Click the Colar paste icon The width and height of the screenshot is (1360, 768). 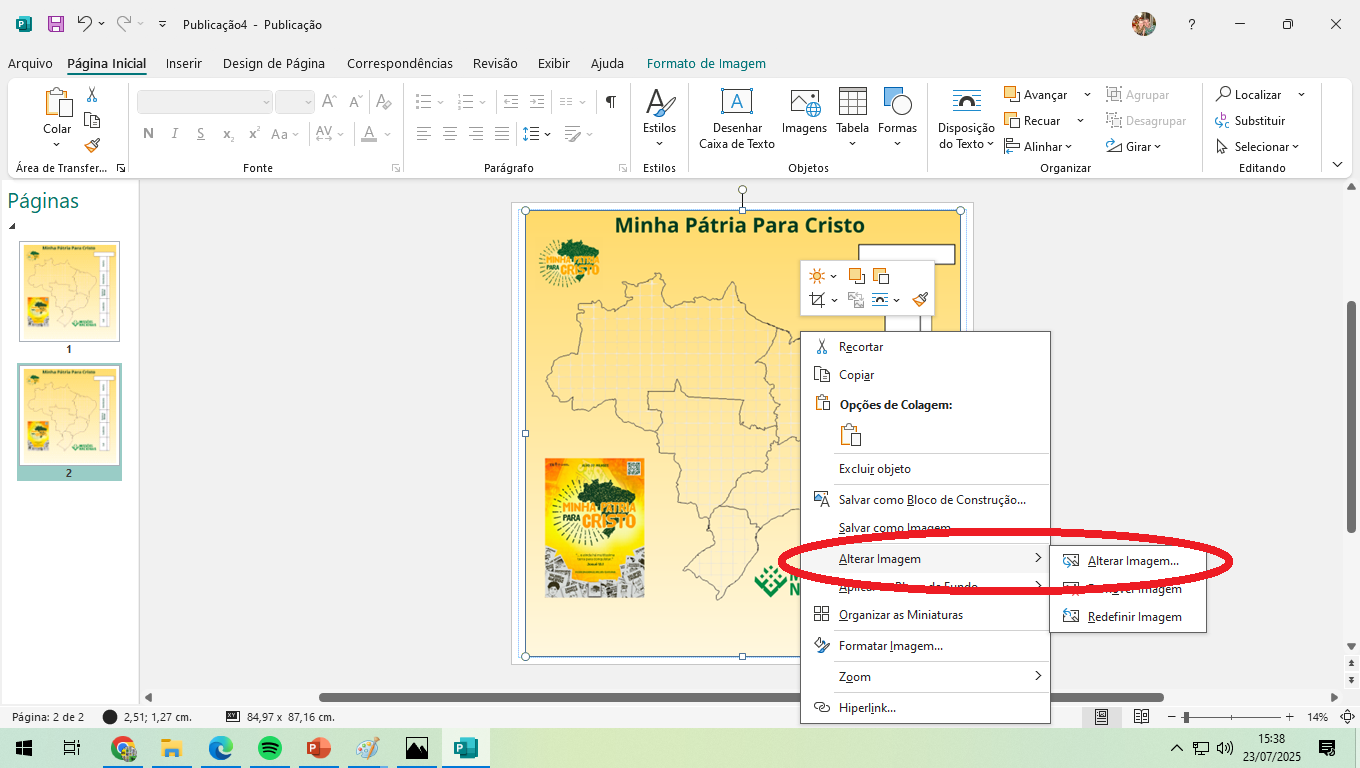[x=57, y=103]
